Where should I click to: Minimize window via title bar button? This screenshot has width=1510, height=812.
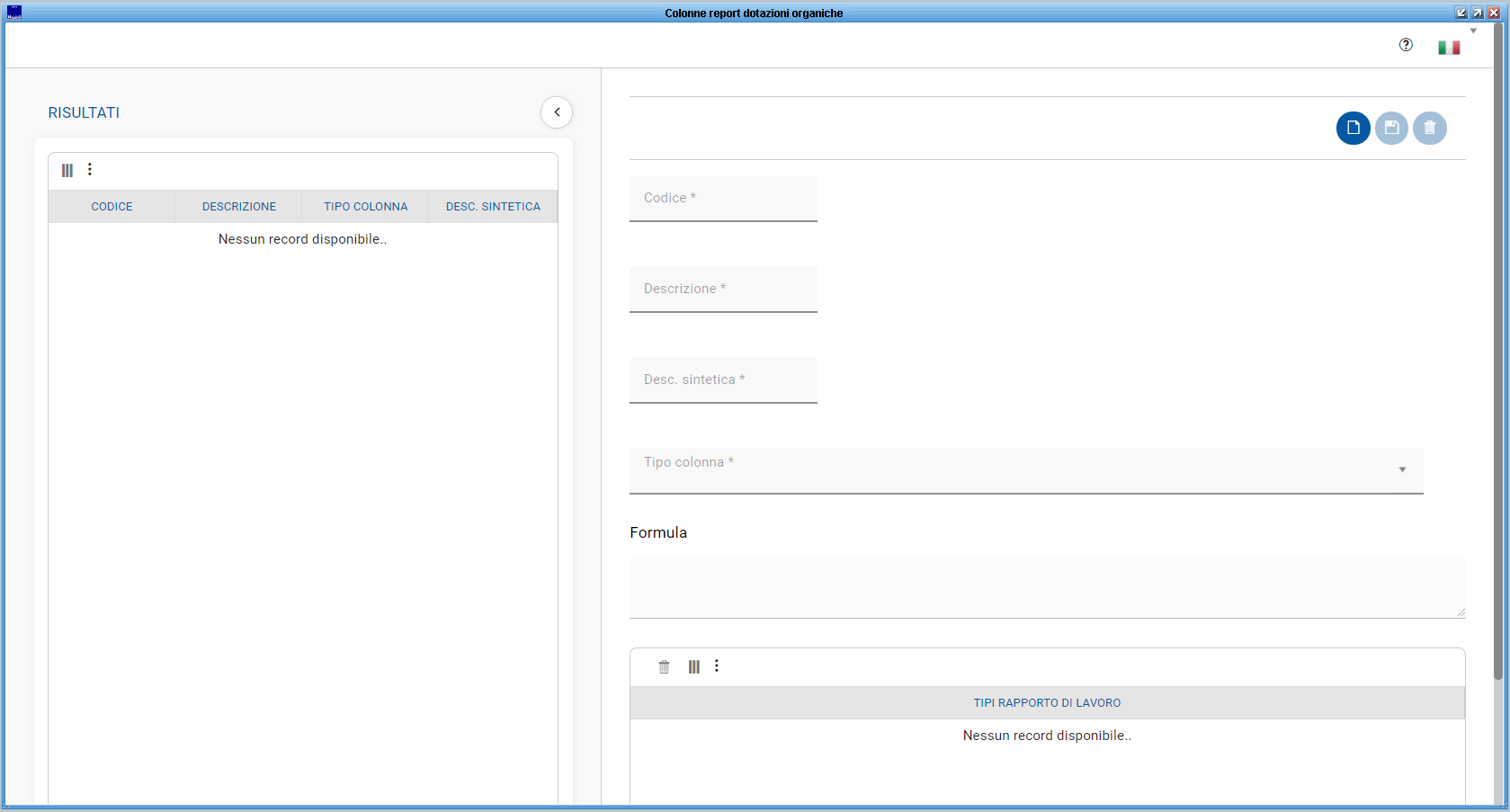(1461, 13)
